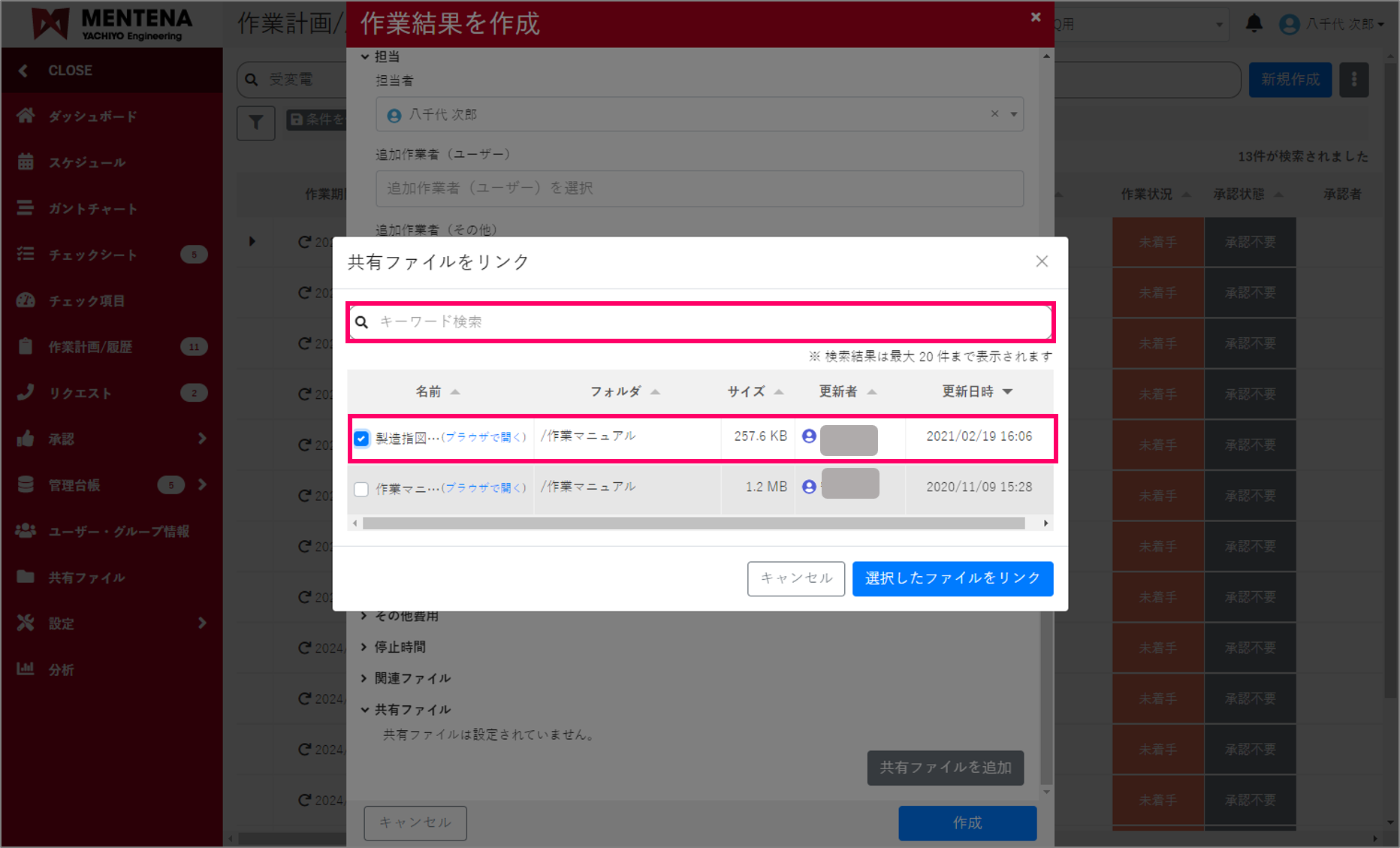Open 製造指図 via ブラウザで開く link
Screen dimensions: 1400x848
click(x=484, y=436)
